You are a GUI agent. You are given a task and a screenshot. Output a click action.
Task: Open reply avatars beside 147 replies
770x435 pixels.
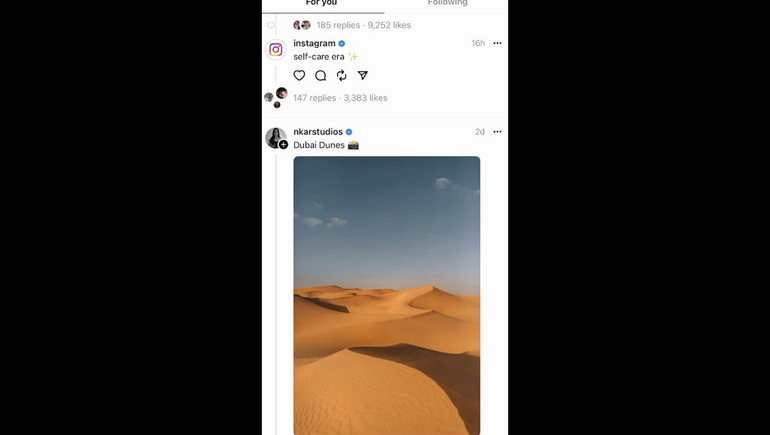276,97
